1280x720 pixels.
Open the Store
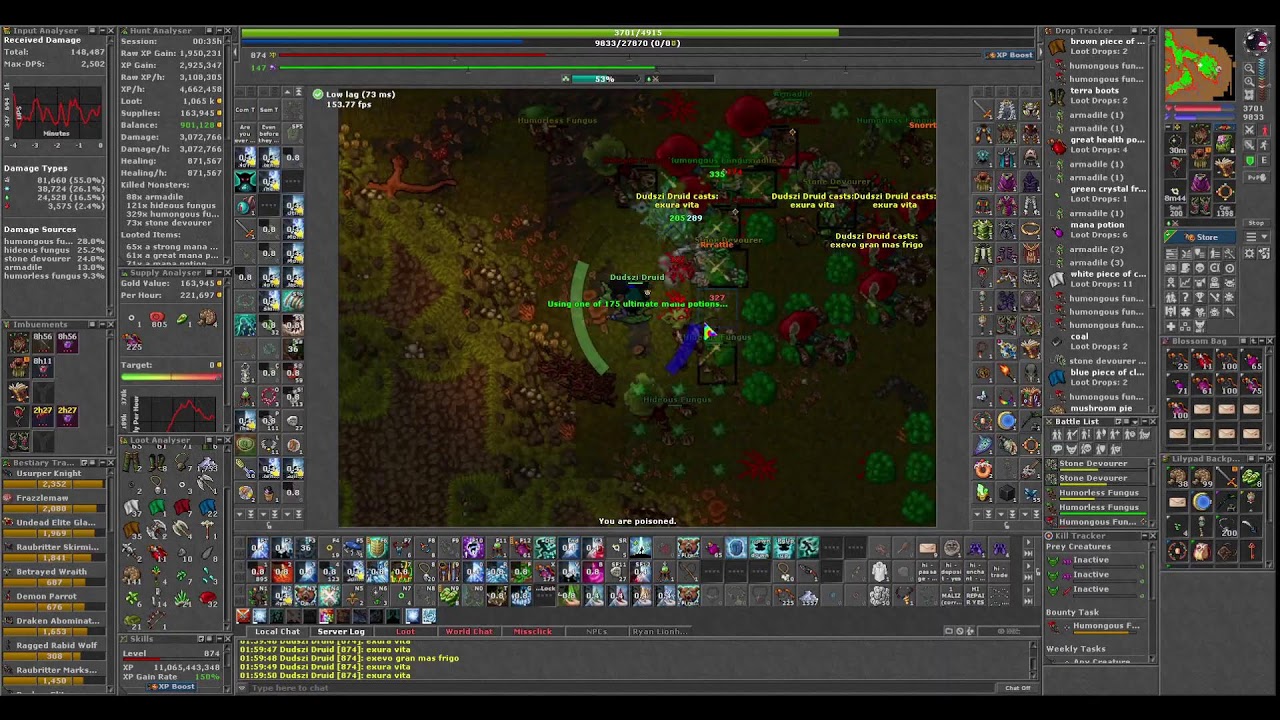pyautogui.click(x=1201, y=237)
